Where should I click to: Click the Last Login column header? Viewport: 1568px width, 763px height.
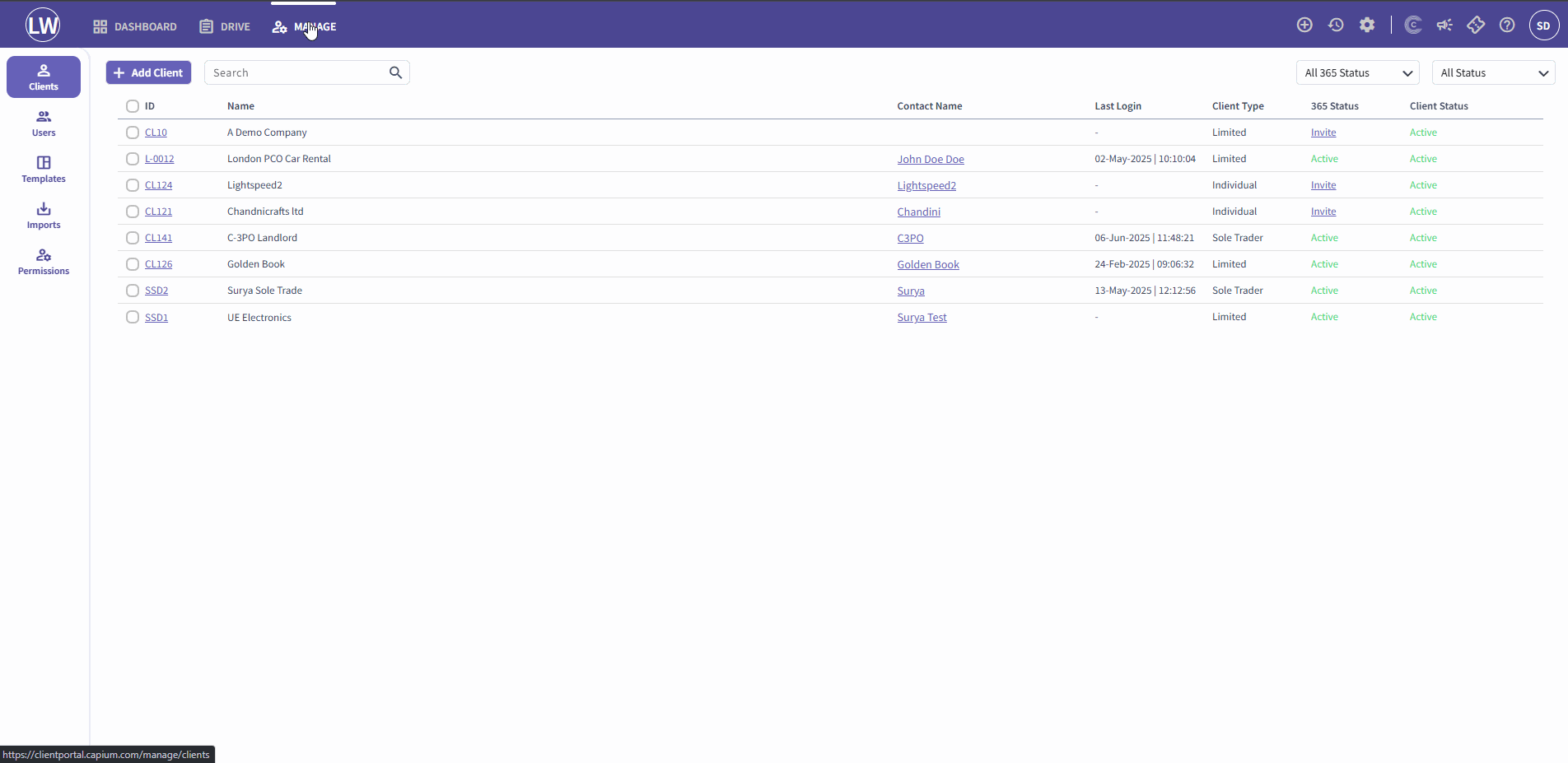1118,106
